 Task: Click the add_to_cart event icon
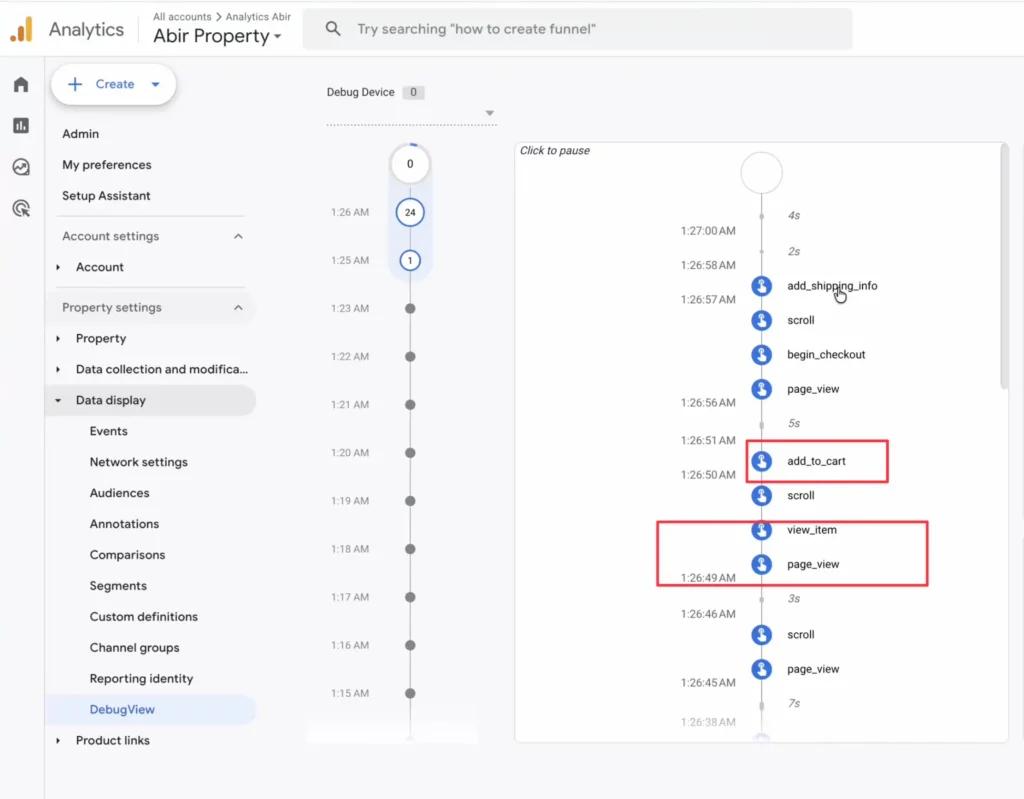point(762,461)
